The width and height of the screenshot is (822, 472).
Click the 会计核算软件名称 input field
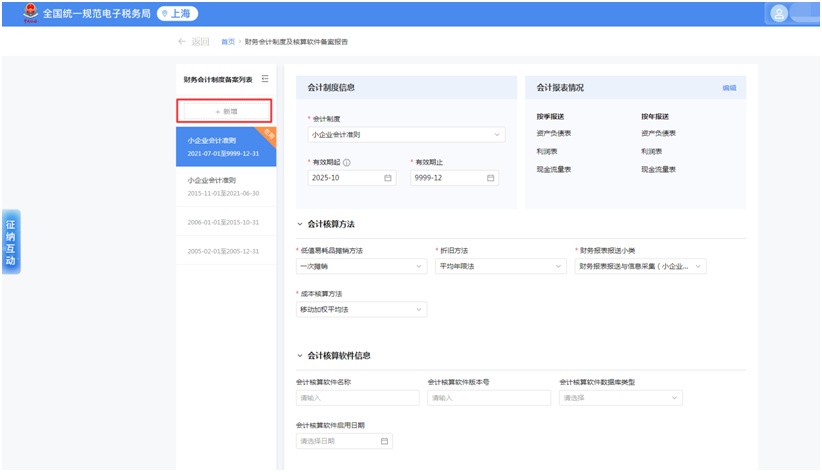pos(358,398)
